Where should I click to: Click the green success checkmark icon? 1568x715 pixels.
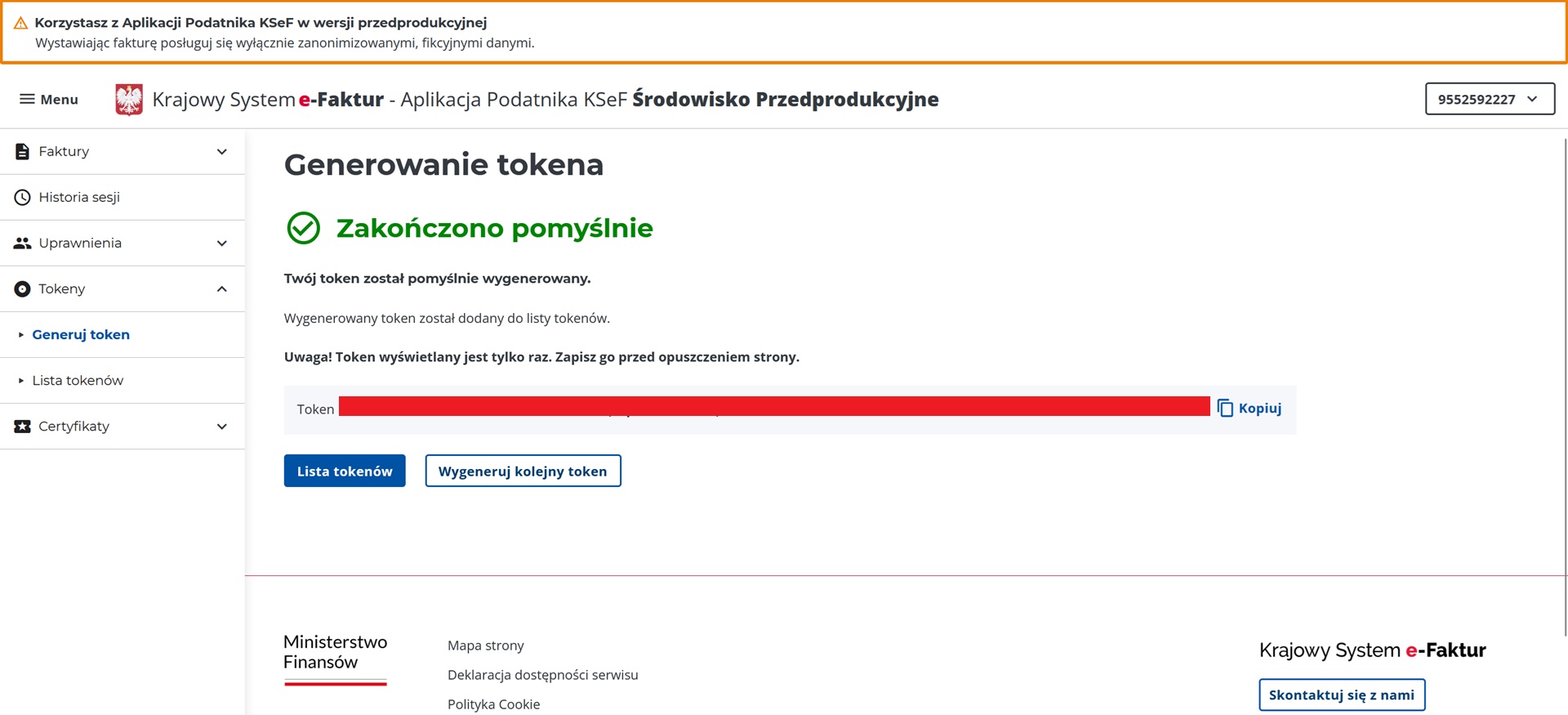coord(304,229)
